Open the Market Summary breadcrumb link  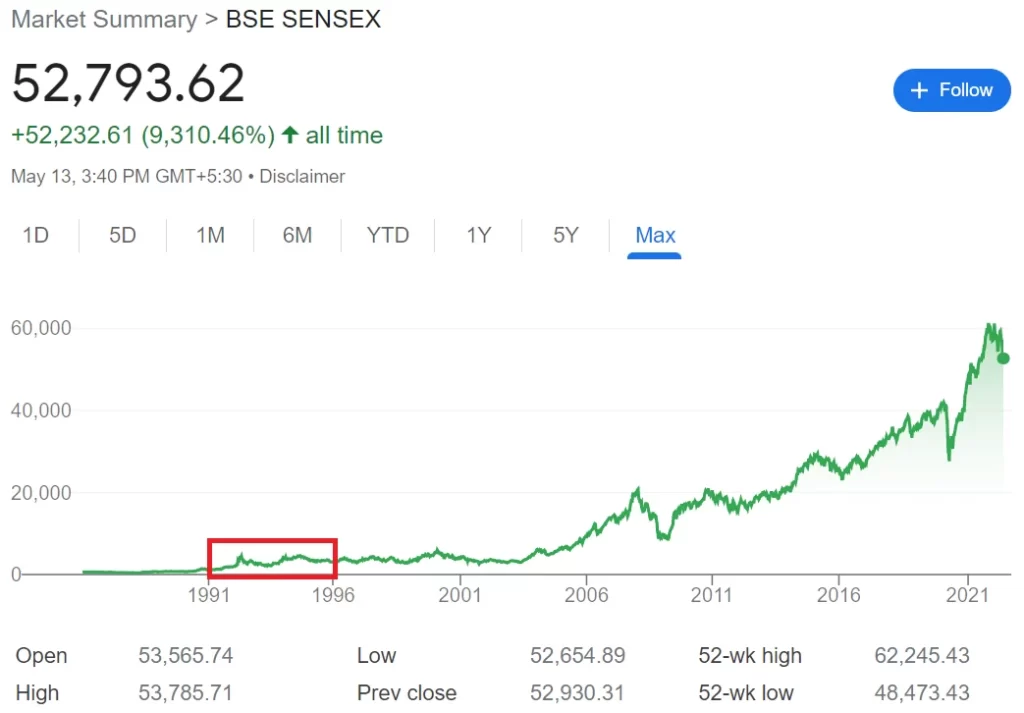tap(104, 19)
